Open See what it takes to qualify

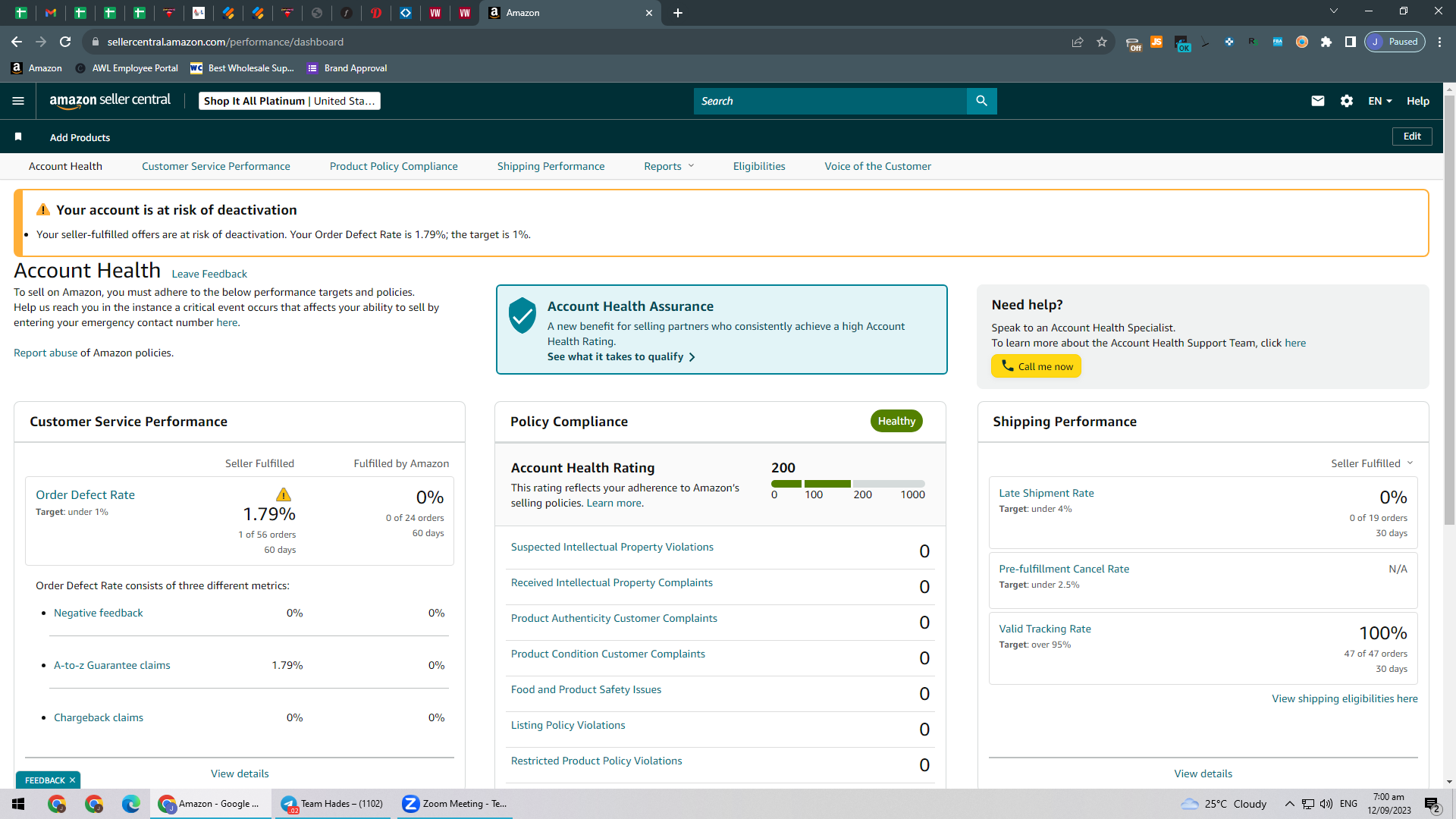tap(621, 356)
